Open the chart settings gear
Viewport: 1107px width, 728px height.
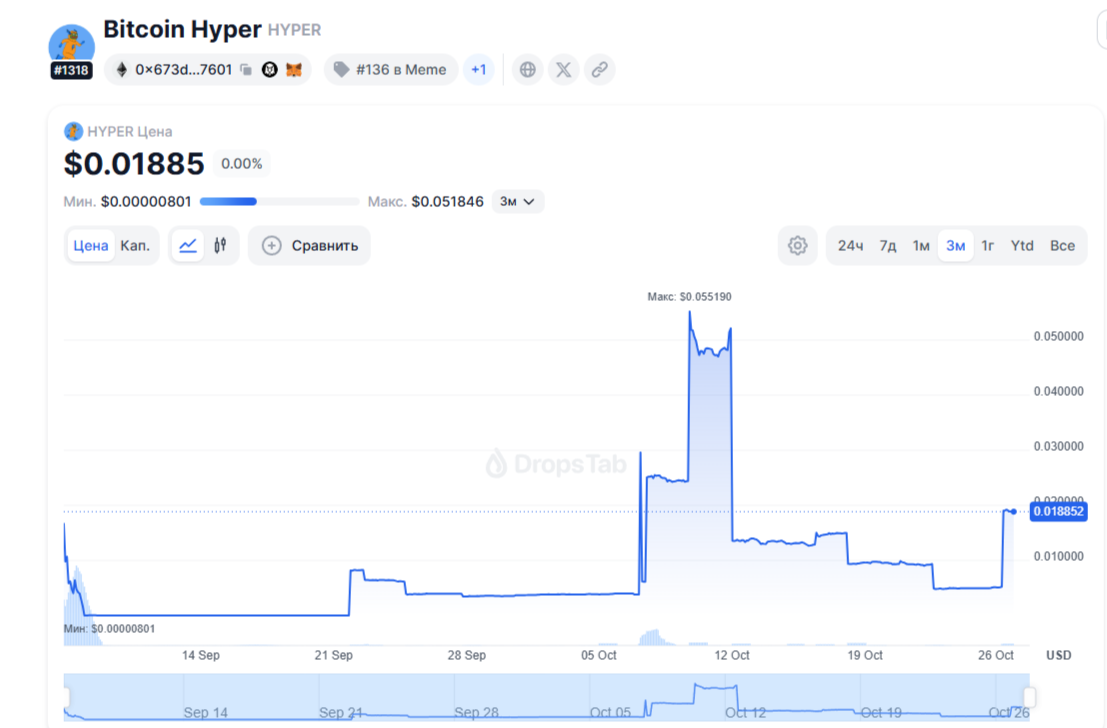(x=797, y=244)
